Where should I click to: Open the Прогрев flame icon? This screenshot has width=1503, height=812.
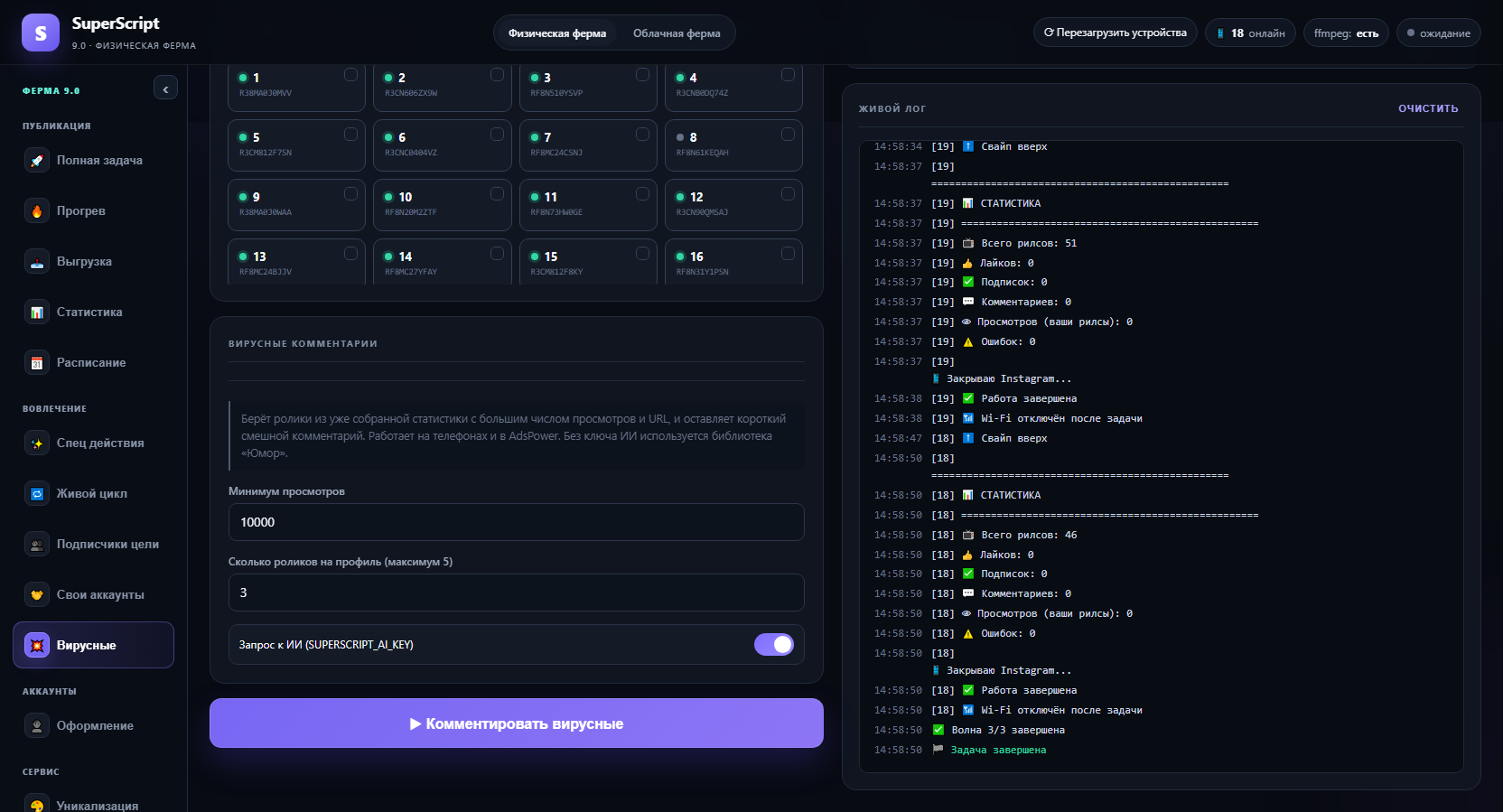pos(37,211)
